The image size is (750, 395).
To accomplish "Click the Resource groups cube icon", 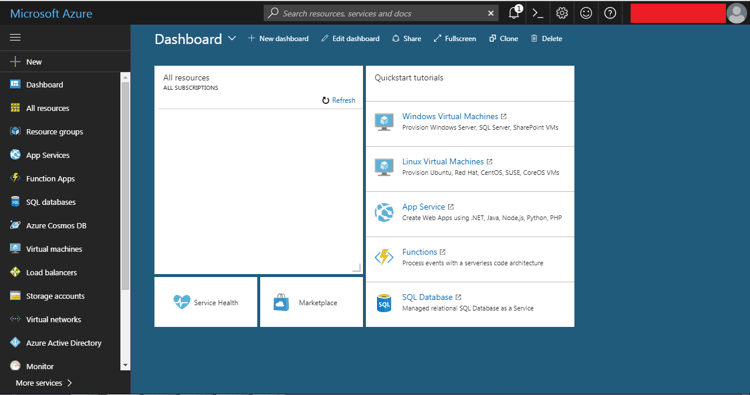I will (x=15, y=131).
